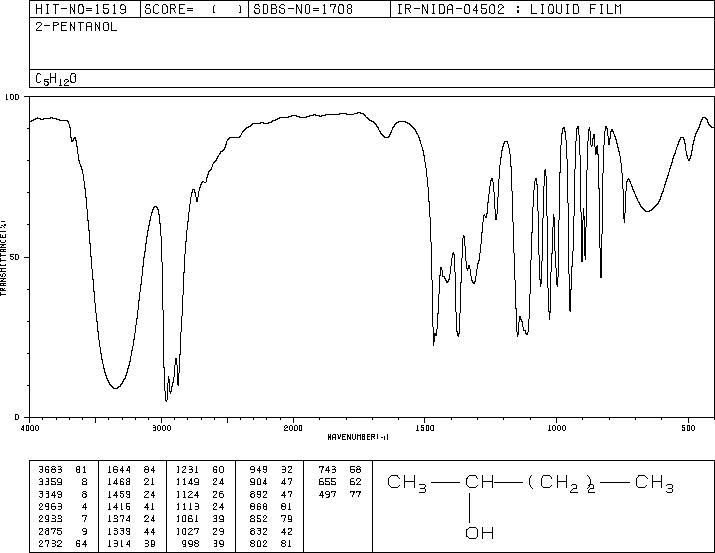Select the IR-NIDA-04502 : LIQUID FILM label
715x553 pixels.
pyautogui.click(x=509, y=9)
